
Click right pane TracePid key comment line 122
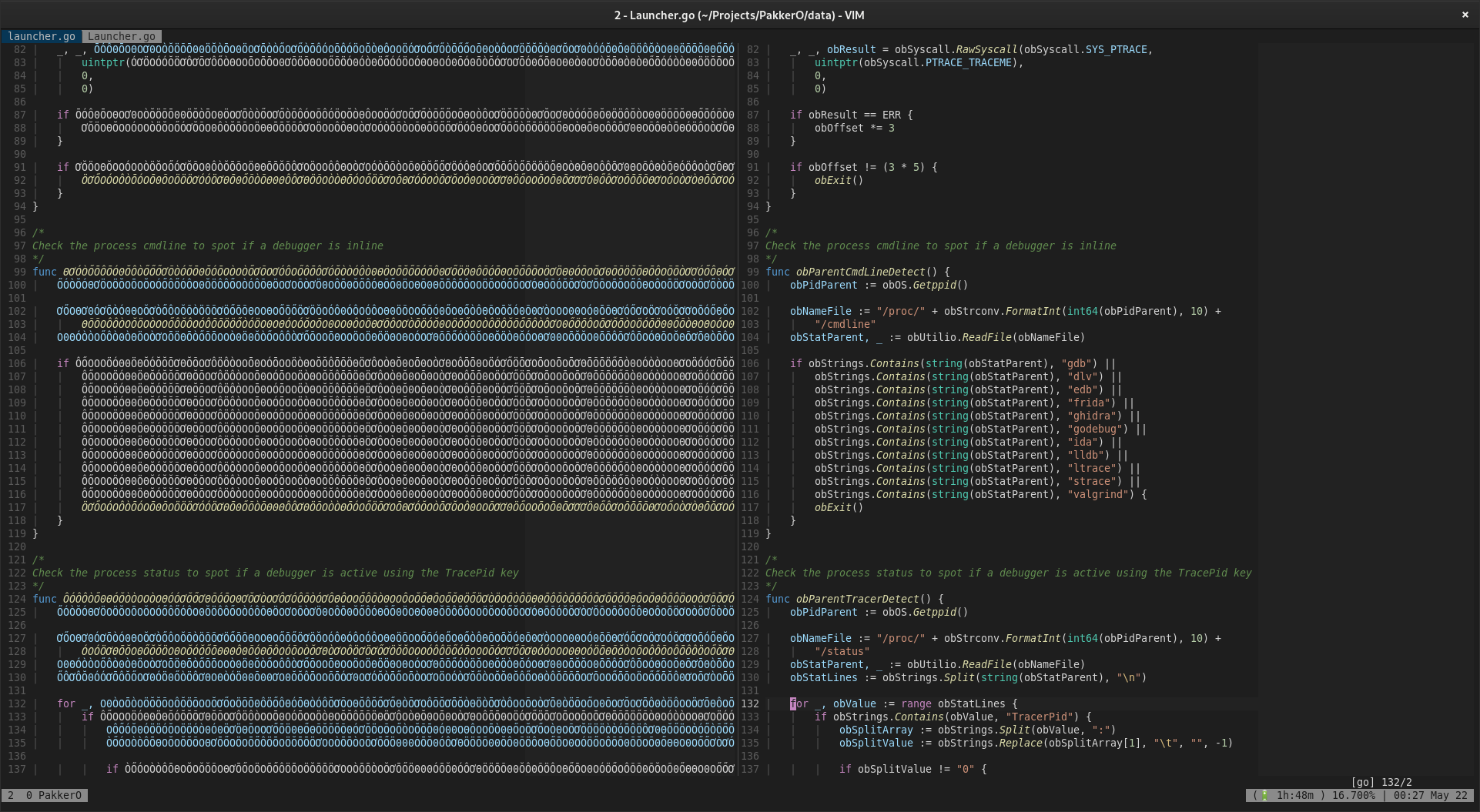coord(1009,573)
